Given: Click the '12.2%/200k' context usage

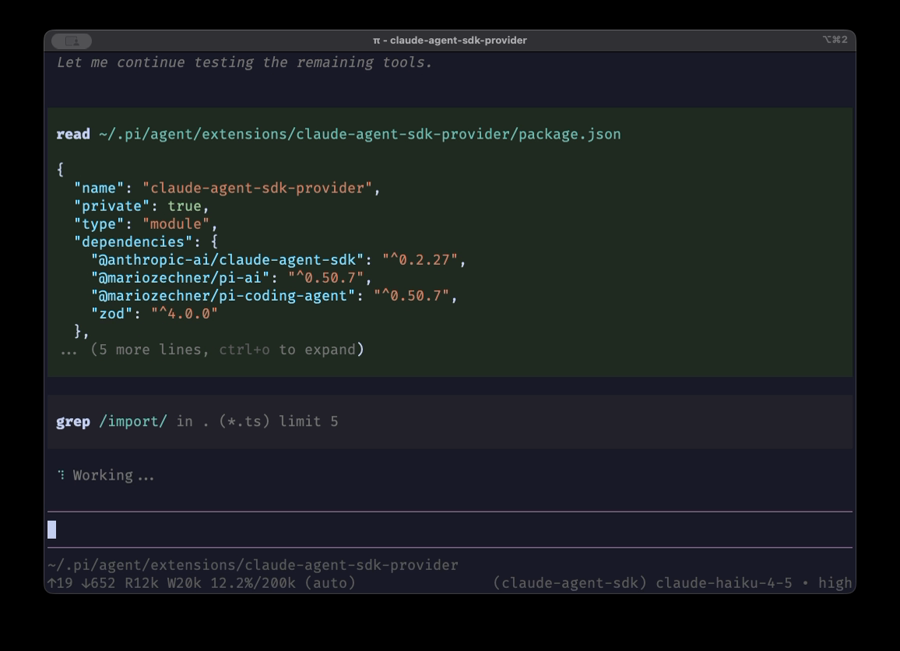Looking at the screenshot, I should (x=253, y=583).
